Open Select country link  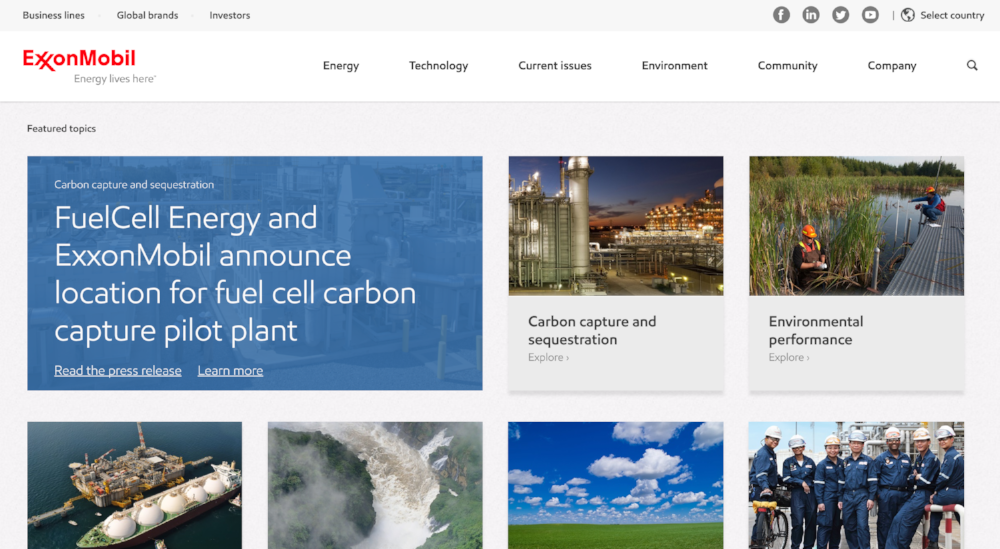[952, 15]
